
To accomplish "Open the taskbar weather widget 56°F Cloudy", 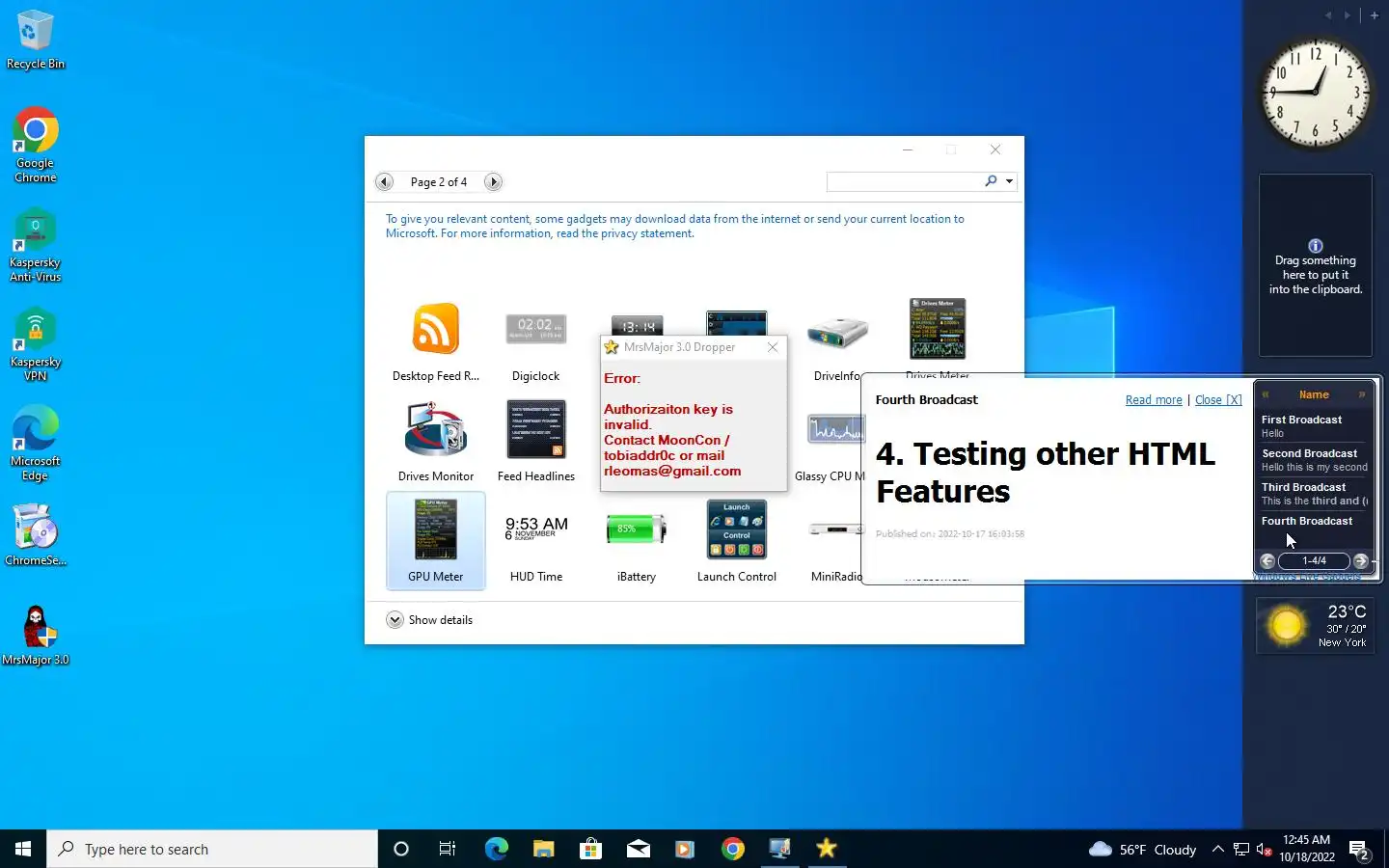I will pyautogui.click(x=1142, y=850).
